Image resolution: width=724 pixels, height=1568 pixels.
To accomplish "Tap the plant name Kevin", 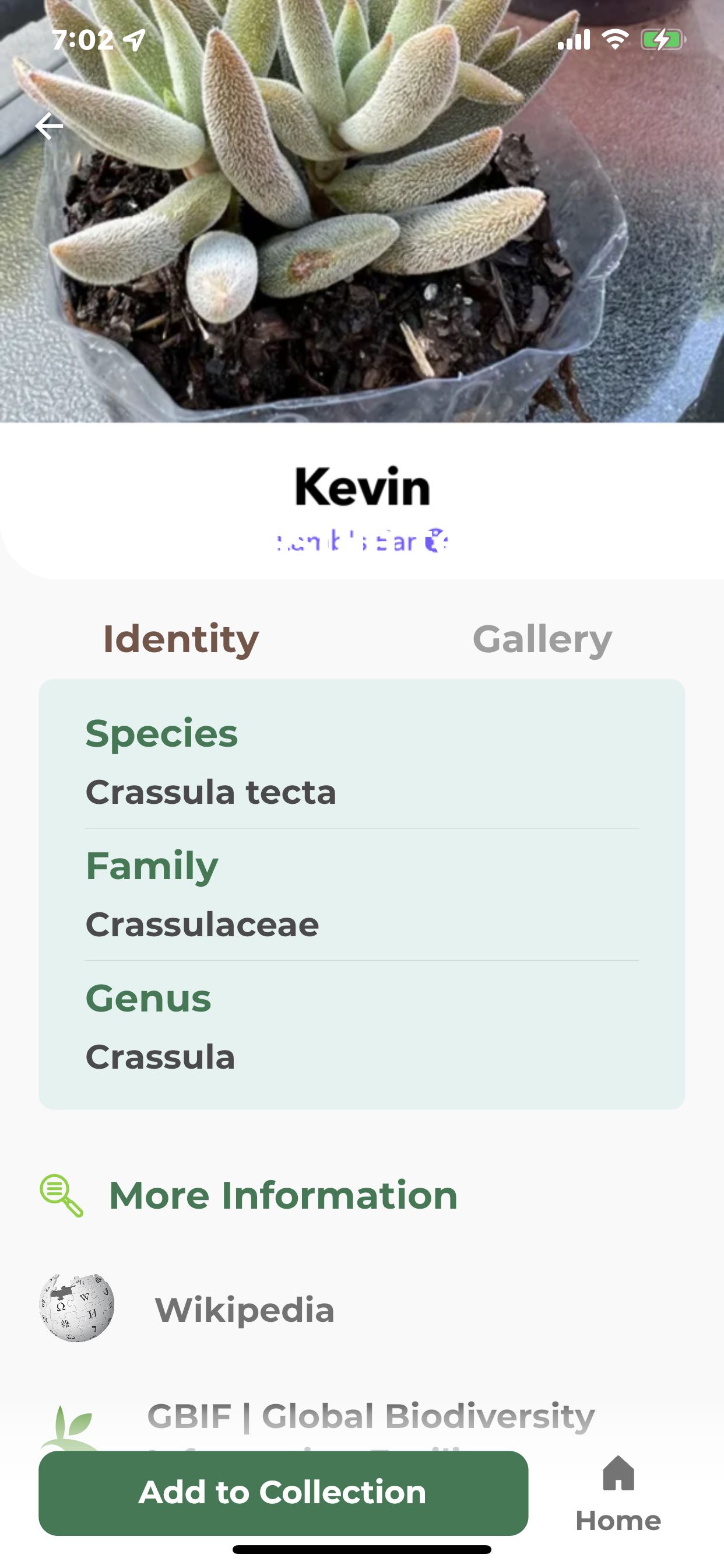I will coord(363,487).
